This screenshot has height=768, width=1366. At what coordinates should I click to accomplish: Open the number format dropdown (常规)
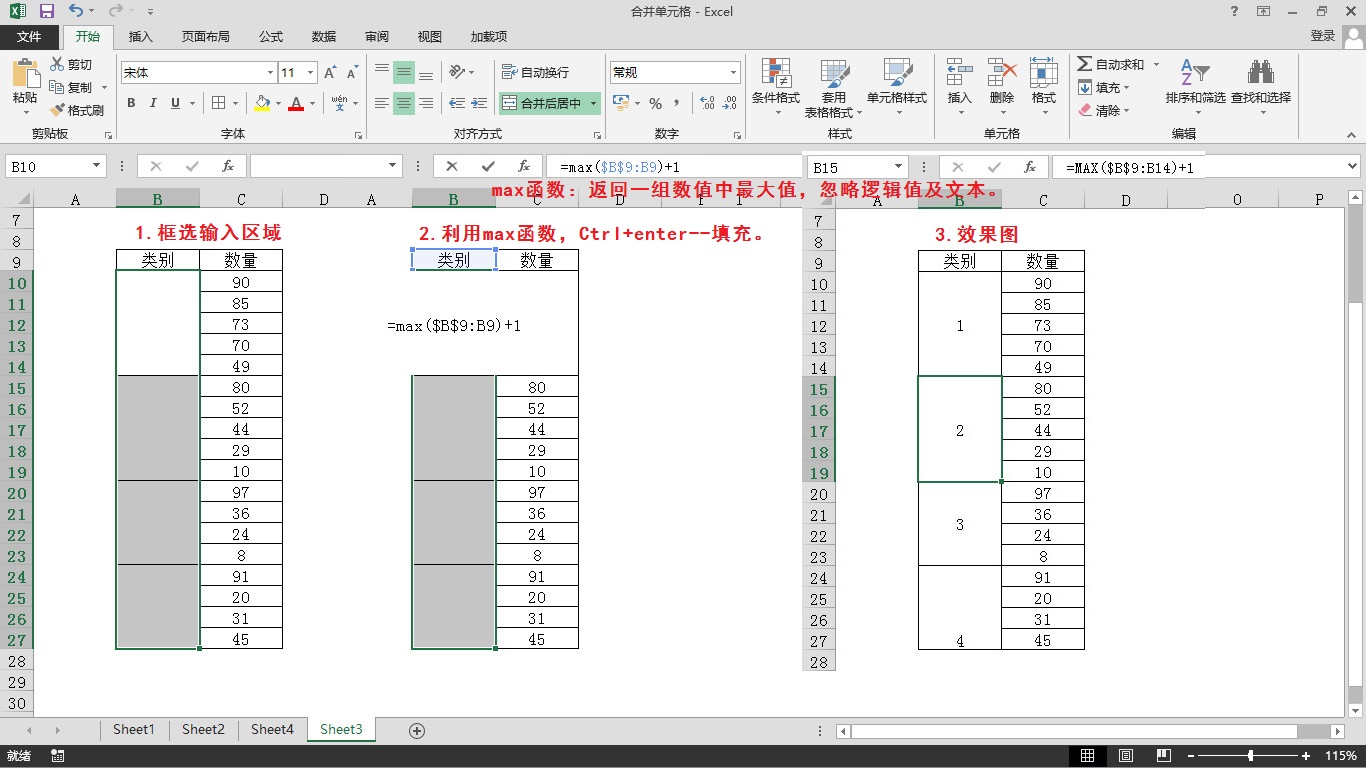tap(733, 73)
